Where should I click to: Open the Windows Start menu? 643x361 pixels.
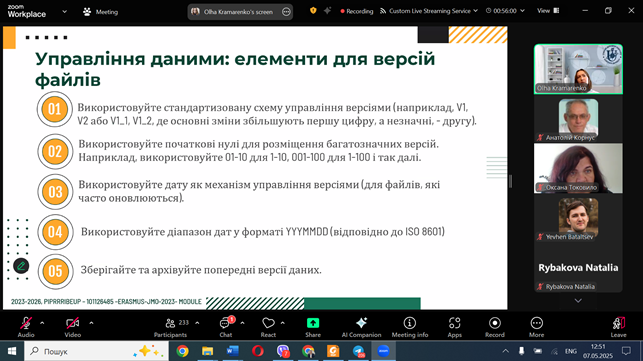[x=11, y=351]
